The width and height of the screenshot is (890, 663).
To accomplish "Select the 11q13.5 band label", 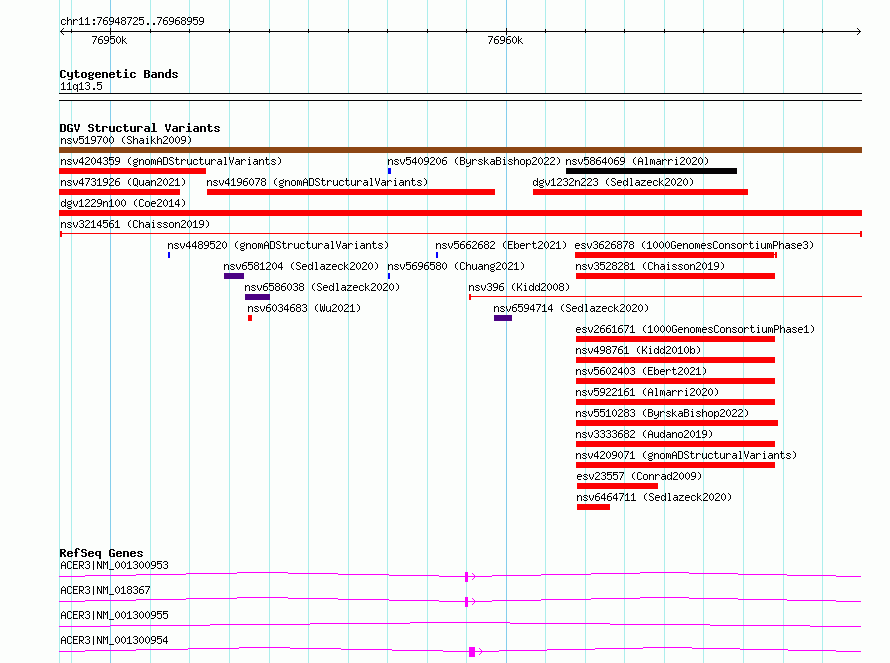I will pyautogui.click(x=81, y=86).
